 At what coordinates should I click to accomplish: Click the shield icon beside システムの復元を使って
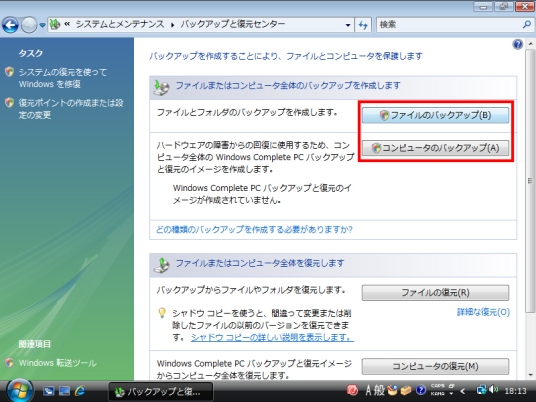pos(10,72)
